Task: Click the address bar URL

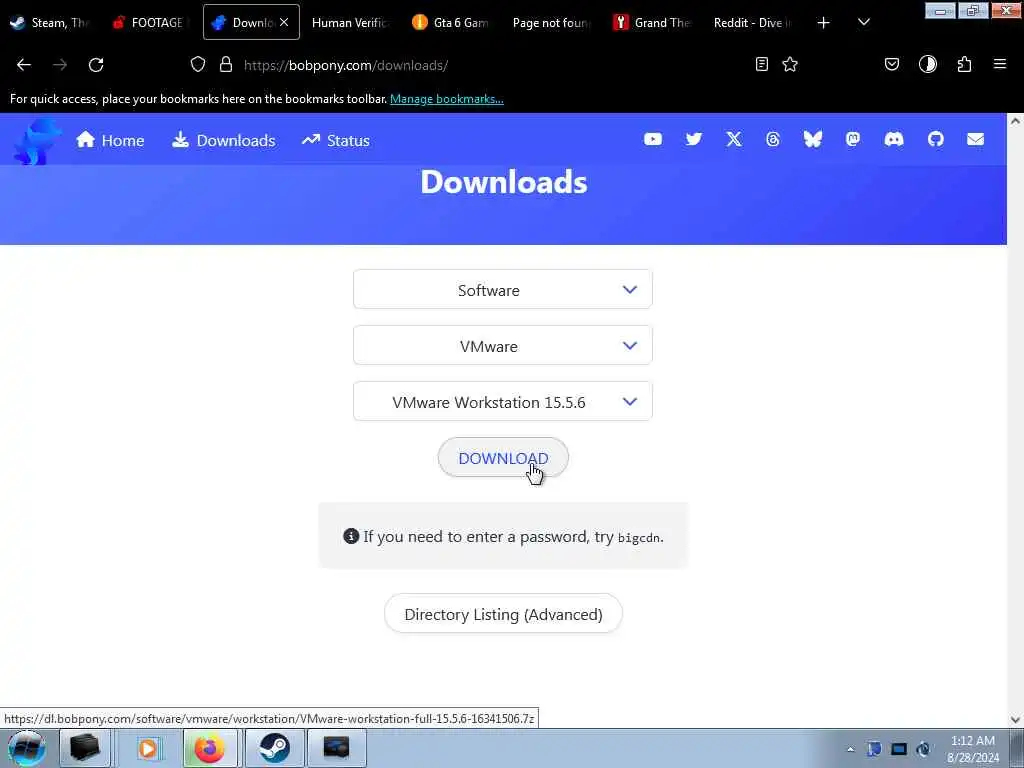Action: tap(345, 65)
